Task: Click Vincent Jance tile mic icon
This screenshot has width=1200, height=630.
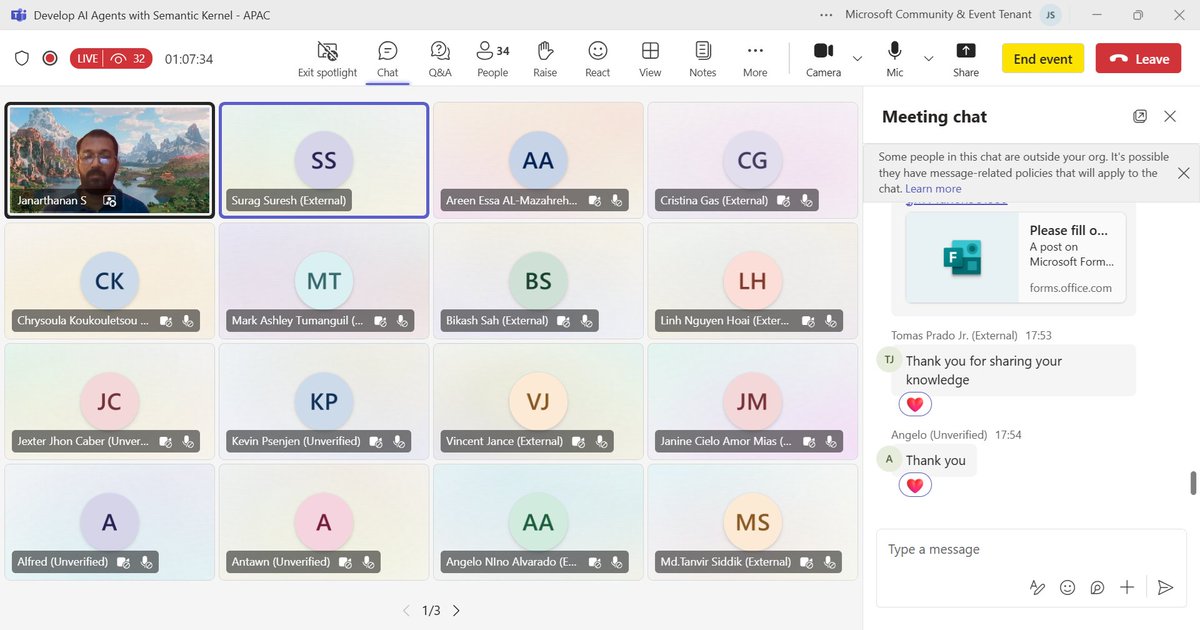Action: click(x=601, y=441)
